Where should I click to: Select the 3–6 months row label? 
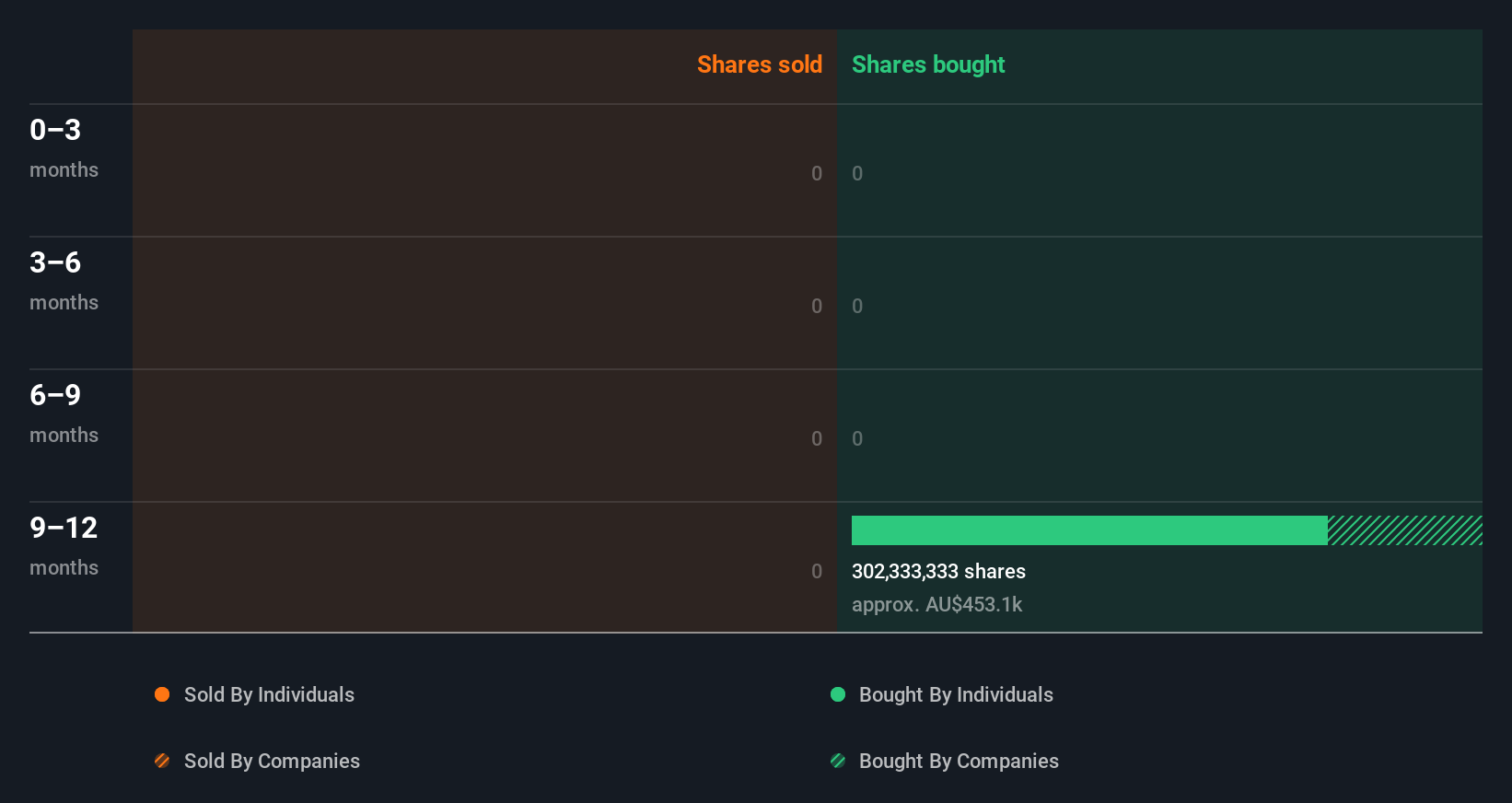(x=64, y=280)
